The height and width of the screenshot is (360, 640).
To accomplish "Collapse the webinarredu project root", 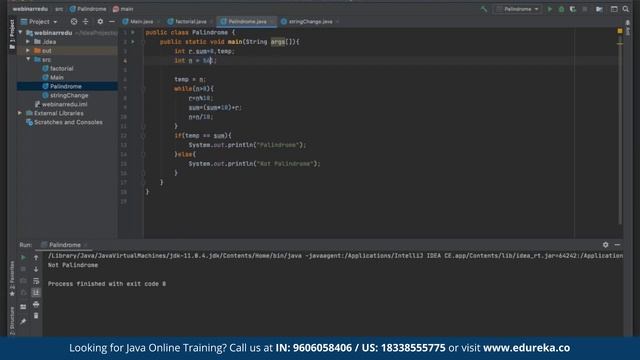I will point(20,33).
